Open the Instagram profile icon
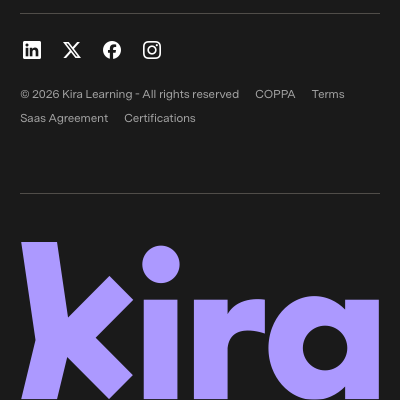This screenshot has width=400, height=400. coord(152,50)
